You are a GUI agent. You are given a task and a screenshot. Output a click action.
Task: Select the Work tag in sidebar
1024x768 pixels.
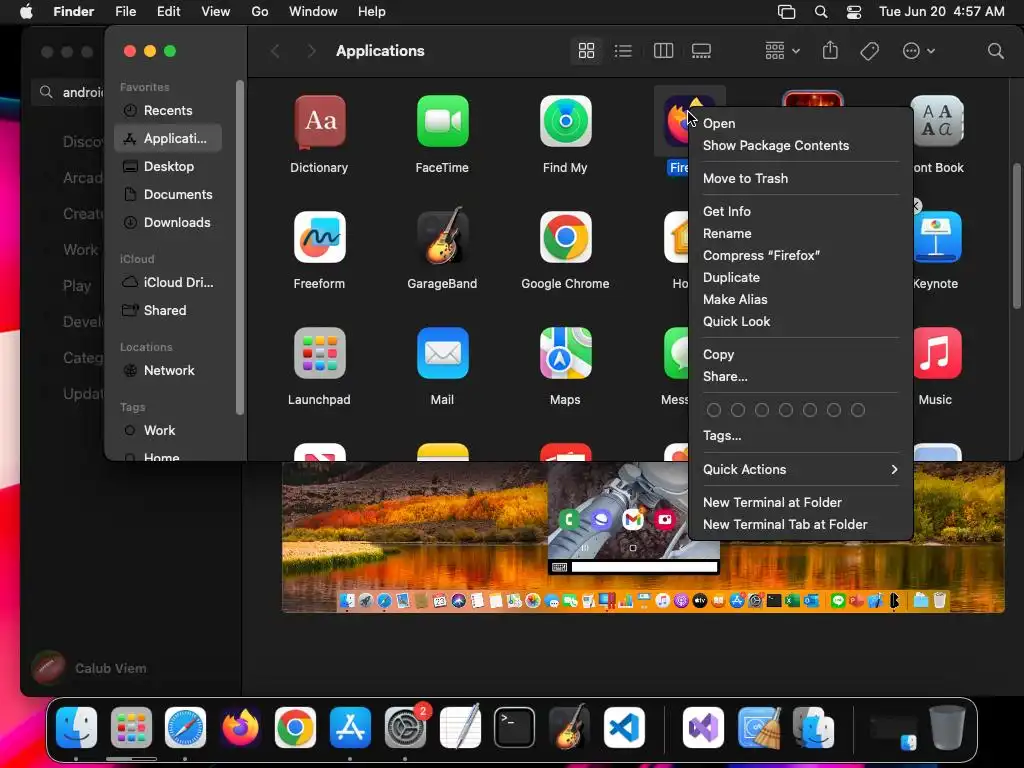click(168, 430)
